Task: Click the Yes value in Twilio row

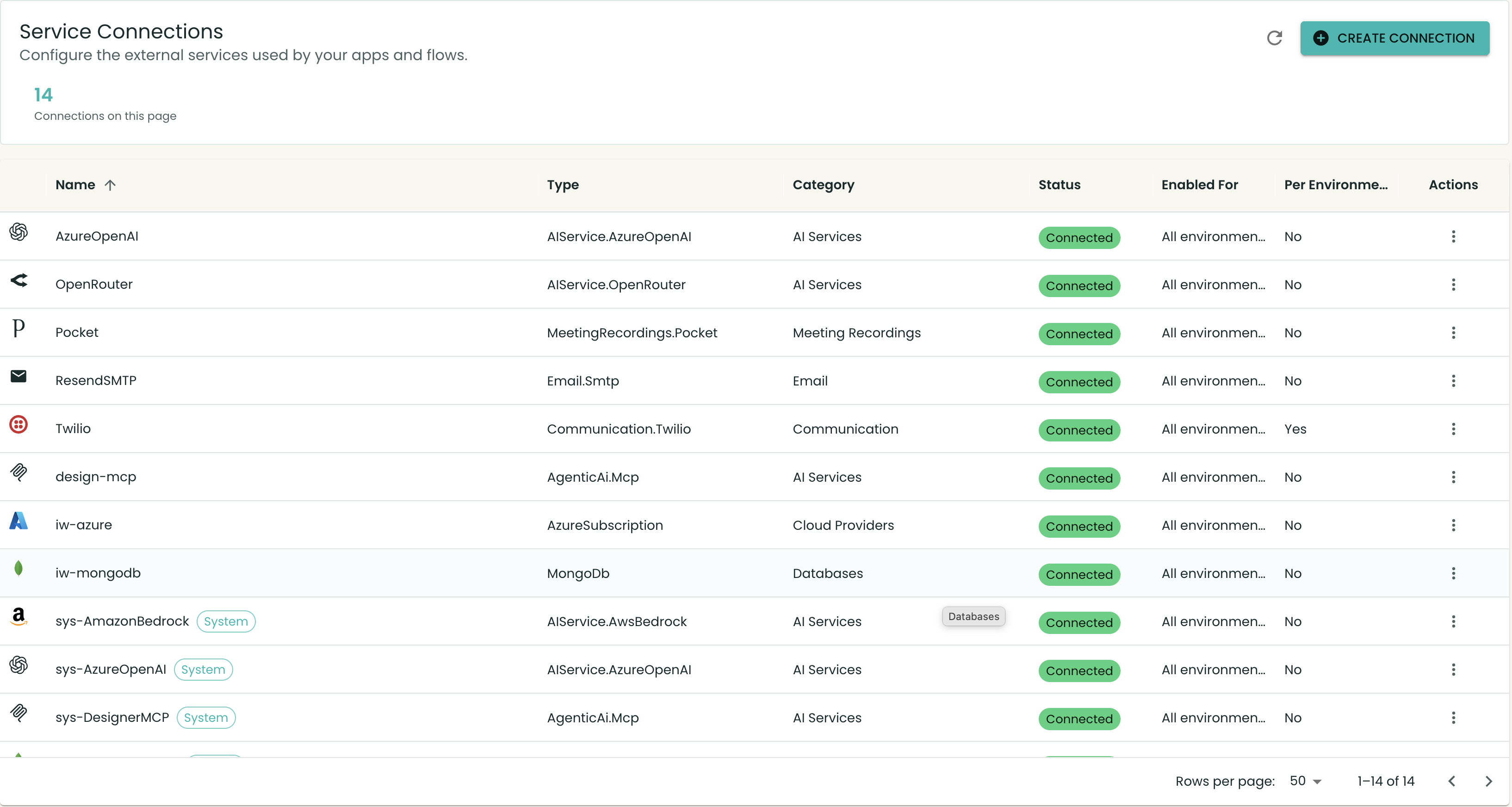Action: pos(1295,429)
